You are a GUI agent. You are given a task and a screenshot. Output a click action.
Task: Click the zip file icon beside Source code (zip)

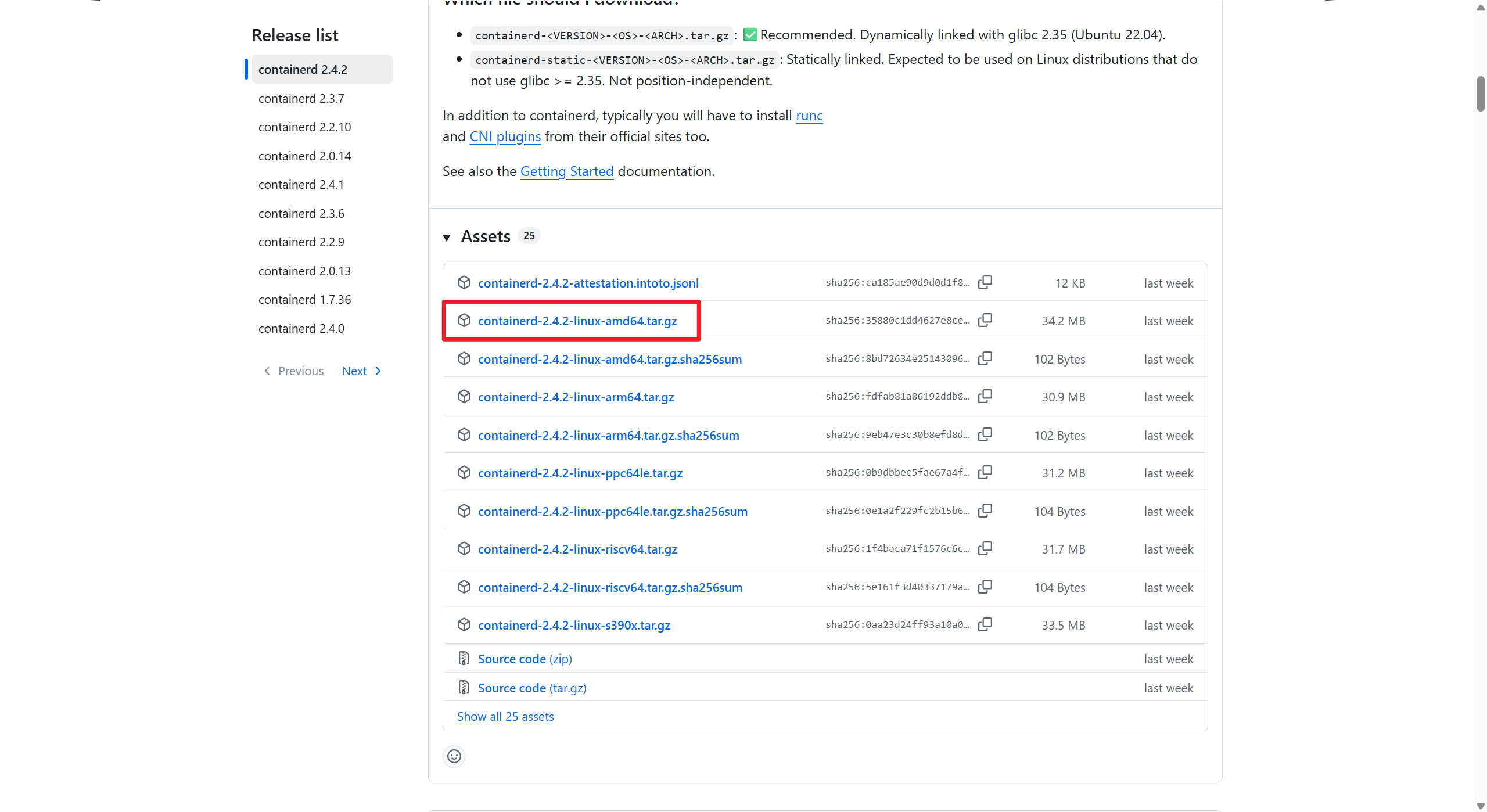coord(464,658)
